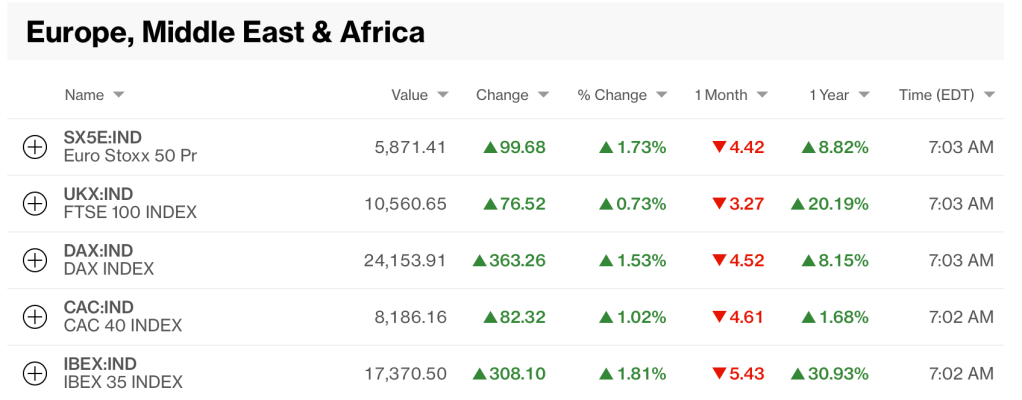Sort table by Name column arrow

[119, 95]
